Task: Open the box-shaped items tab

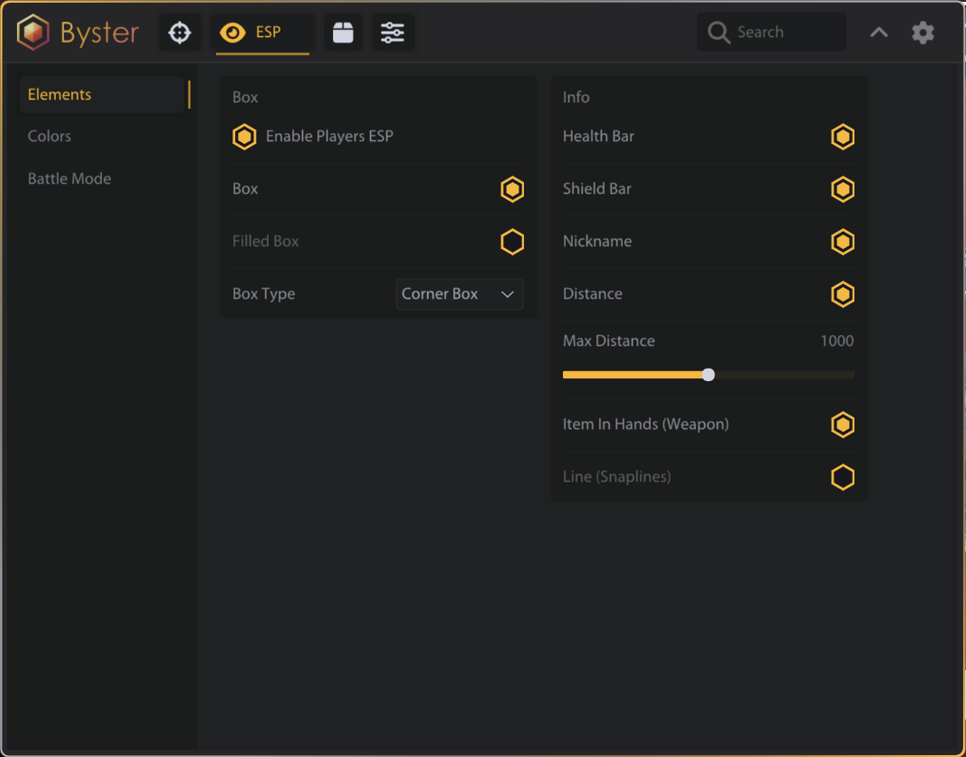Action: 343,33
